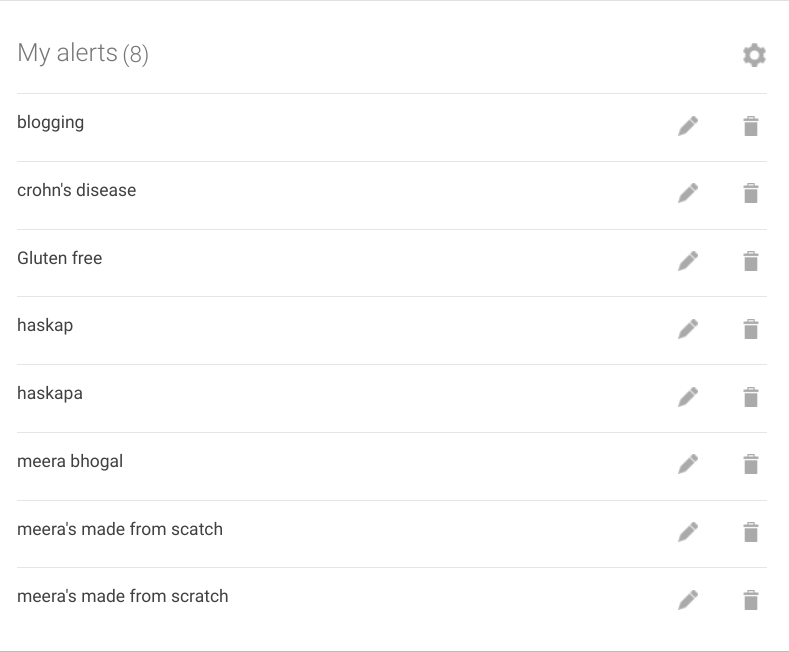Viewport: 789px width, 652px height.
Task: Edit the meera bhogal alert
Action: pyautogui.click(x=688, y=464)
